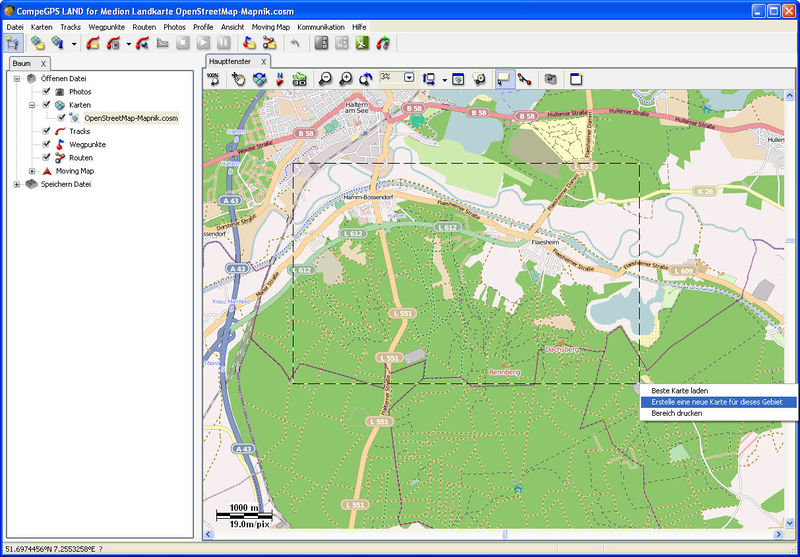Click the camera icon in map toolbar

click(550, 79)
